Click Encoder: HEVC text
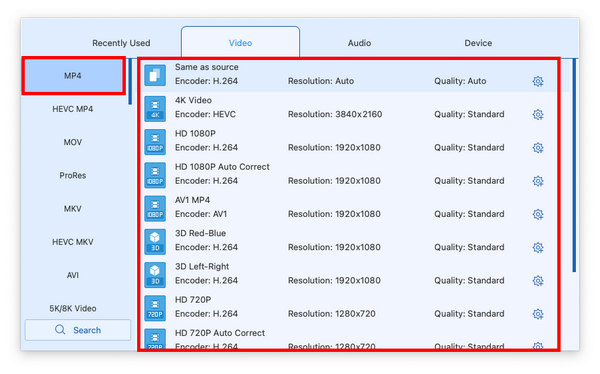This screenshot has width=600, height=374. [x=205, y=114]
